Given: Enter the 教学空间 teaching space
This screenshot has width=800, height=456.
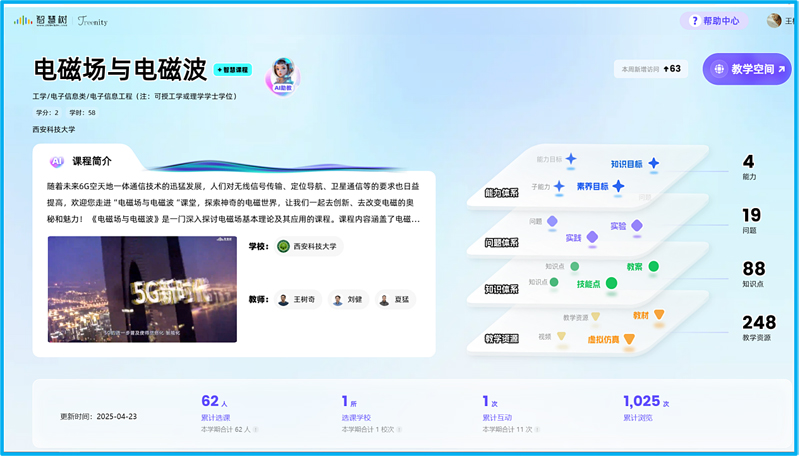Looking at the screenshot, I should [747, 69].
